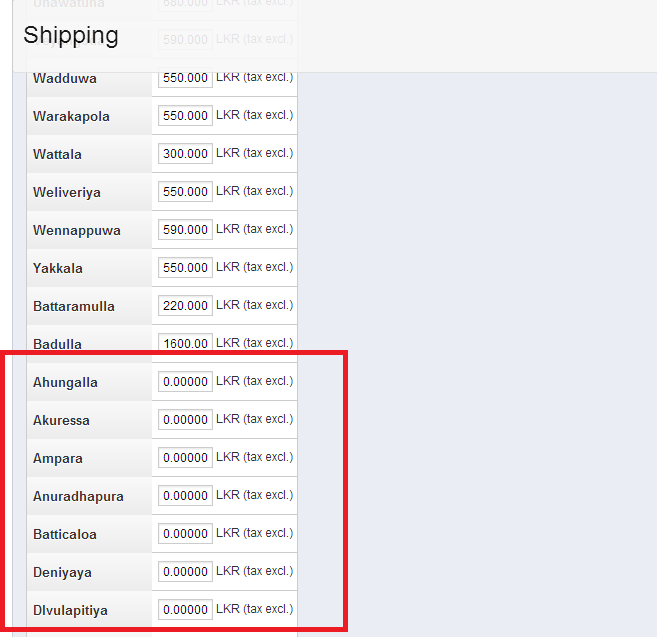The height and width of the screenshot is (637, 657).
Task: Click the Shipping page heading
Action: [71, 36]
